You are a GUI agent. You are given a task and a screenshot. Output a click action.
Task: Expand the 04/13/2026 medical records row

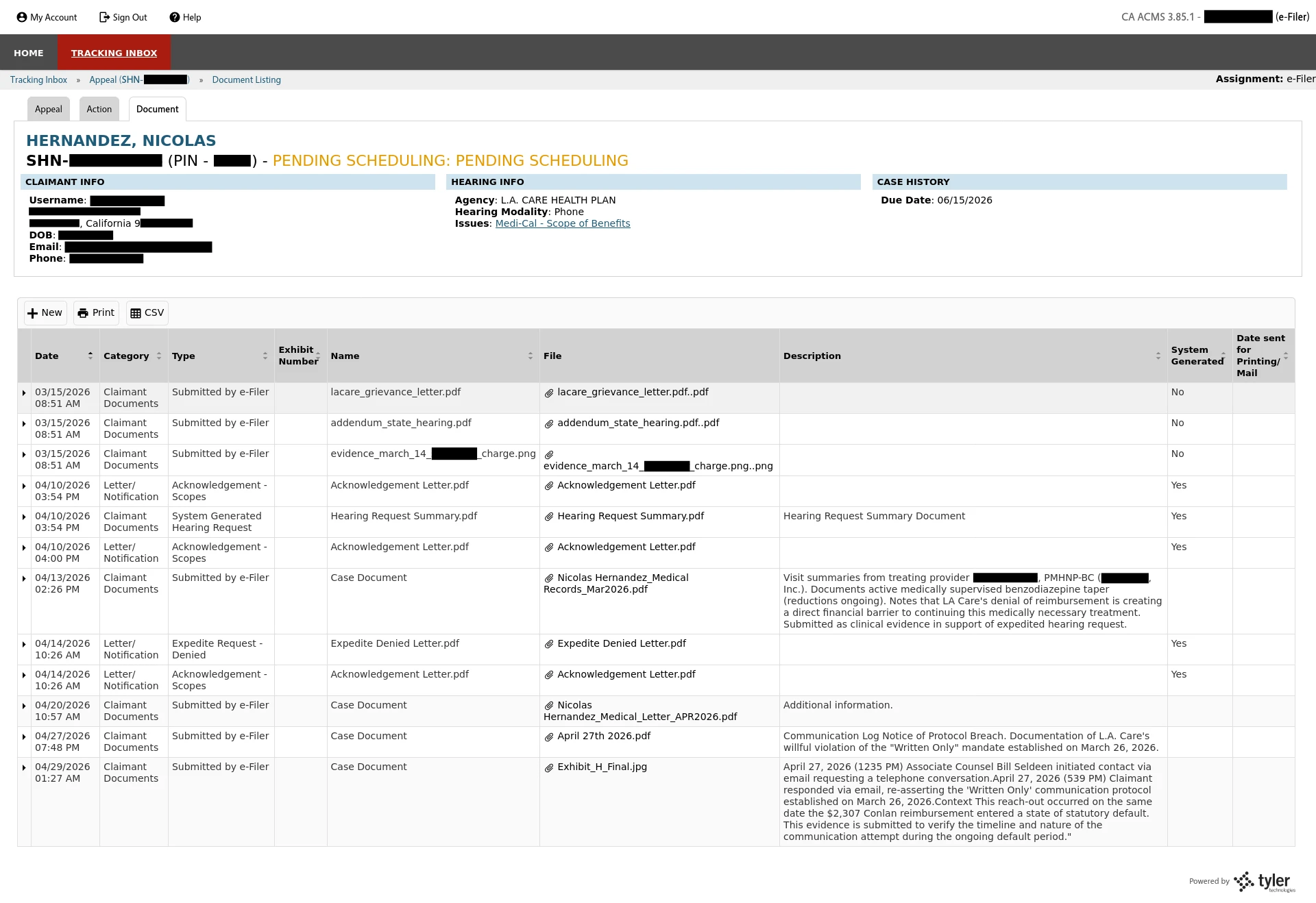click(24, 578)
